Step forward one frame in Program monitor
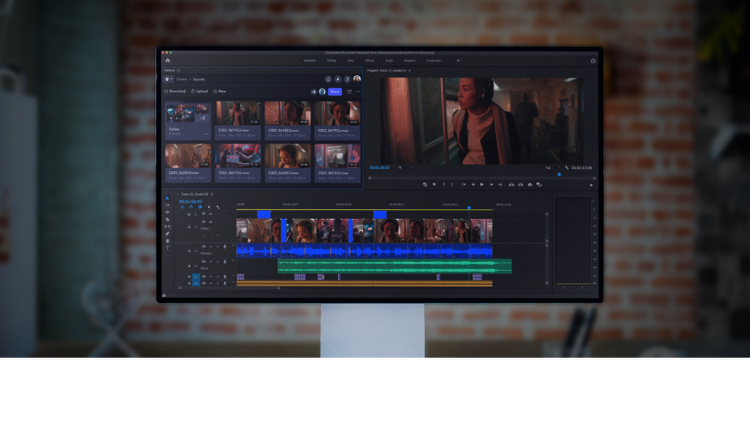750x430 pixels. [x=491, y=185]
